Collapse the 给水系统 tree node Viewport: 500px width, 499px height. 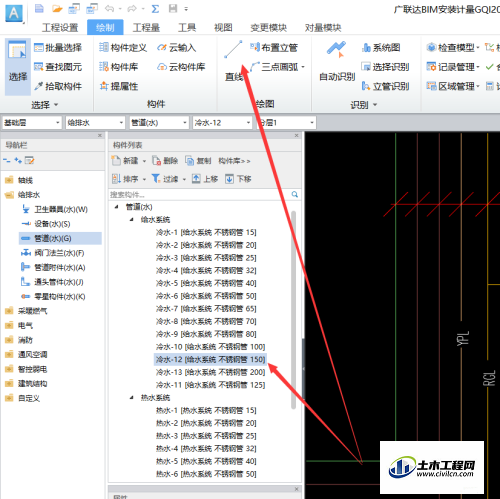132,219
